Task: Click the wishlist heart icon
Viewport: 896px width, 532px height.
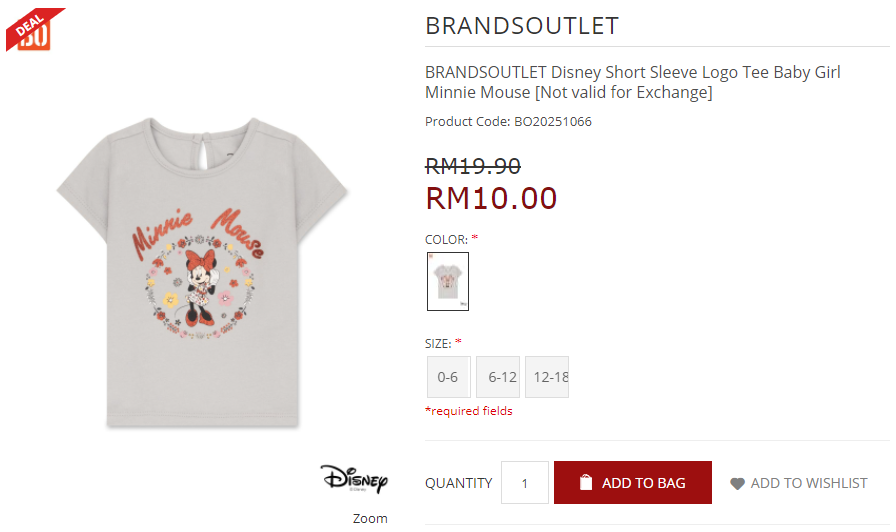Action: pyautogui.click(x=737, y=484)
